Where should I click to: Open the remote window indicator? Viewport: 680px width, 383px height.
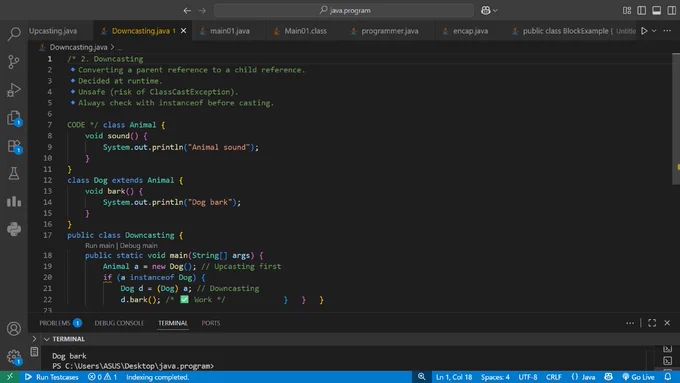tap(10, 377)
